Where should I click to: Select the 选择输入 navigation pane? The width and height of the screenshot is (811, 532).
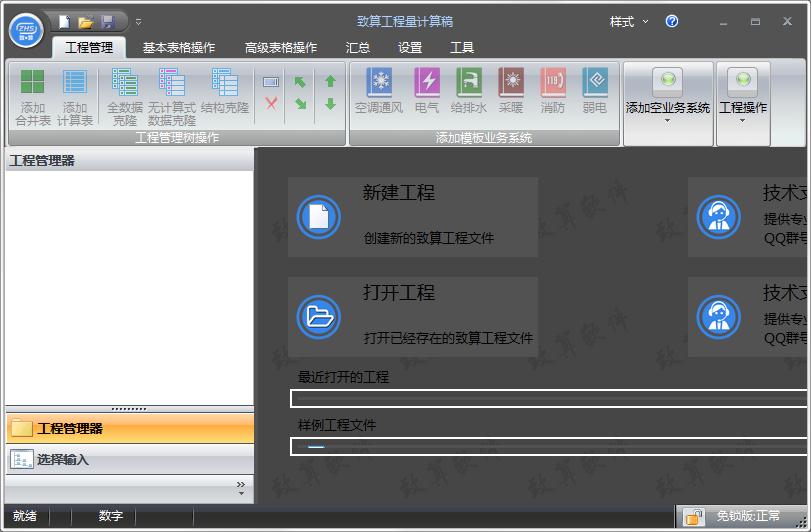pos(130,459)
